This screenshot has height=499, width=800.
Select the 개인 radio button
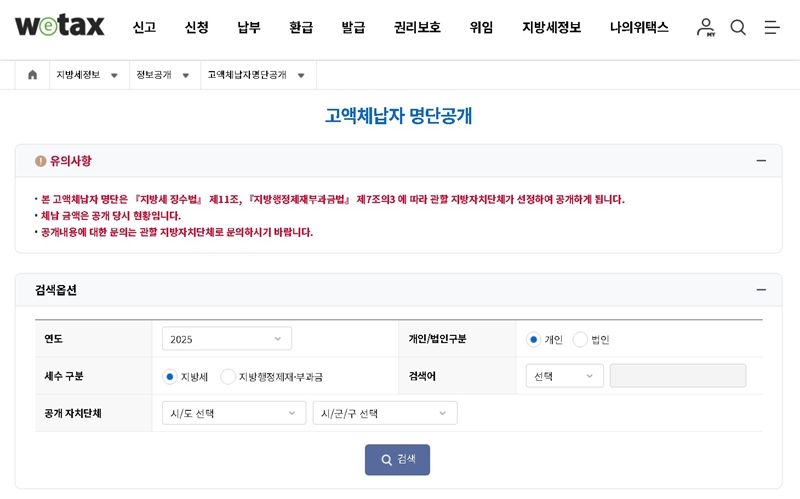click(534, 339)
